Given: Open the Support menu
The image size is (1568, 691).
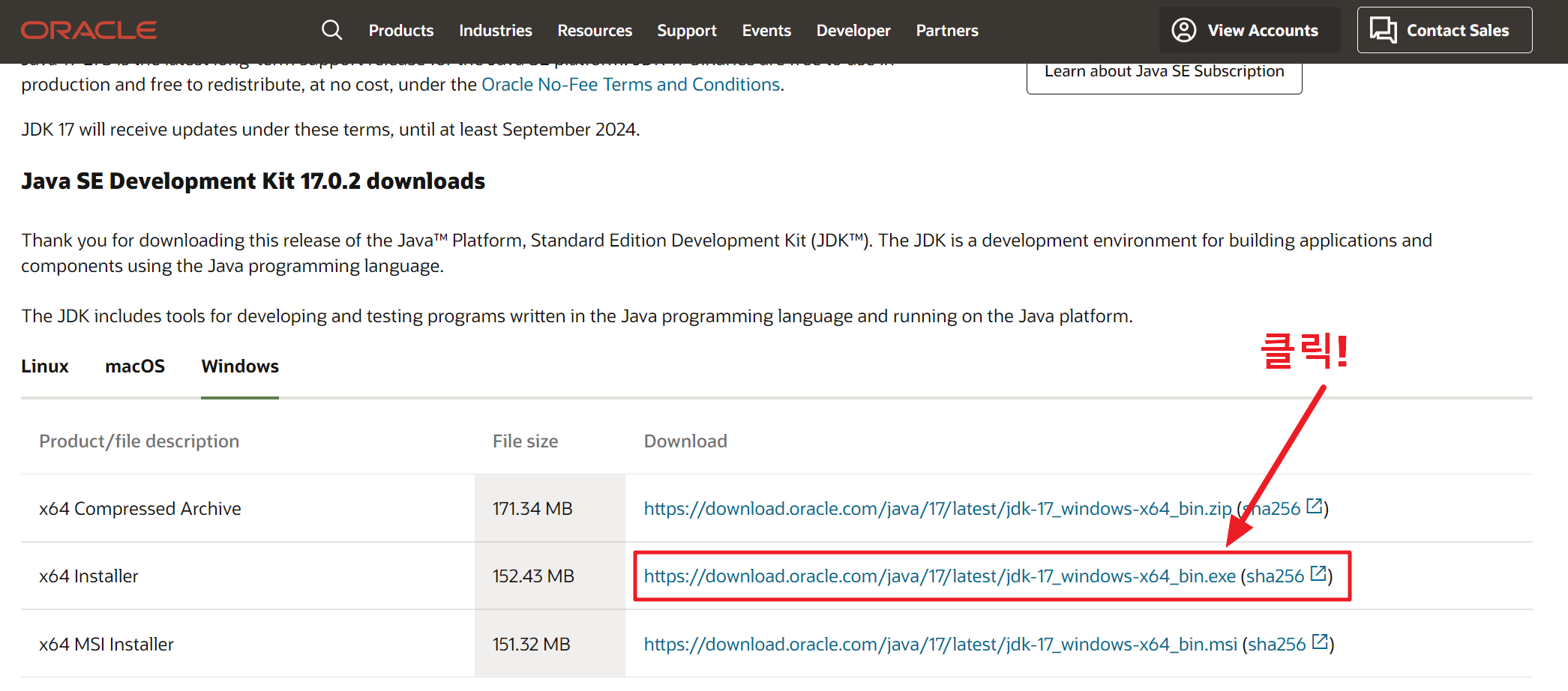Looking at the screenshot, I should pos(687,31).
